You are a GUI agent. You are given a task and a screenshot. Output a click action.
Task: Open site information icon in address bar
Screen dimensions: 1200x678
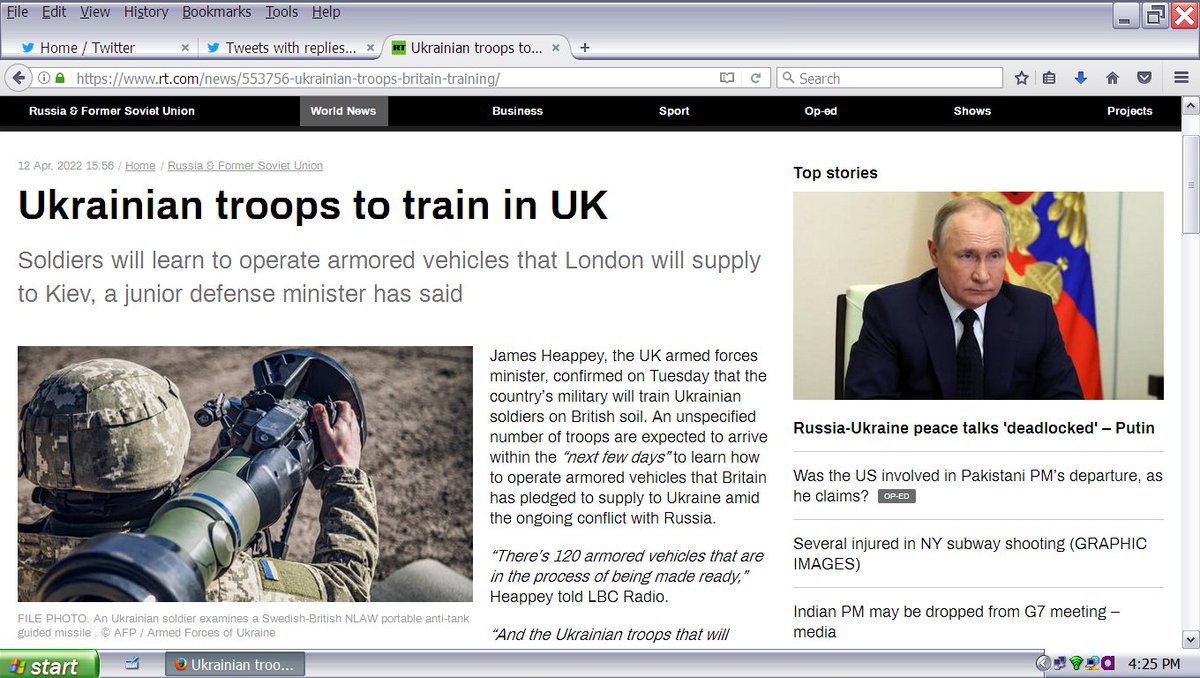(44, 78)
